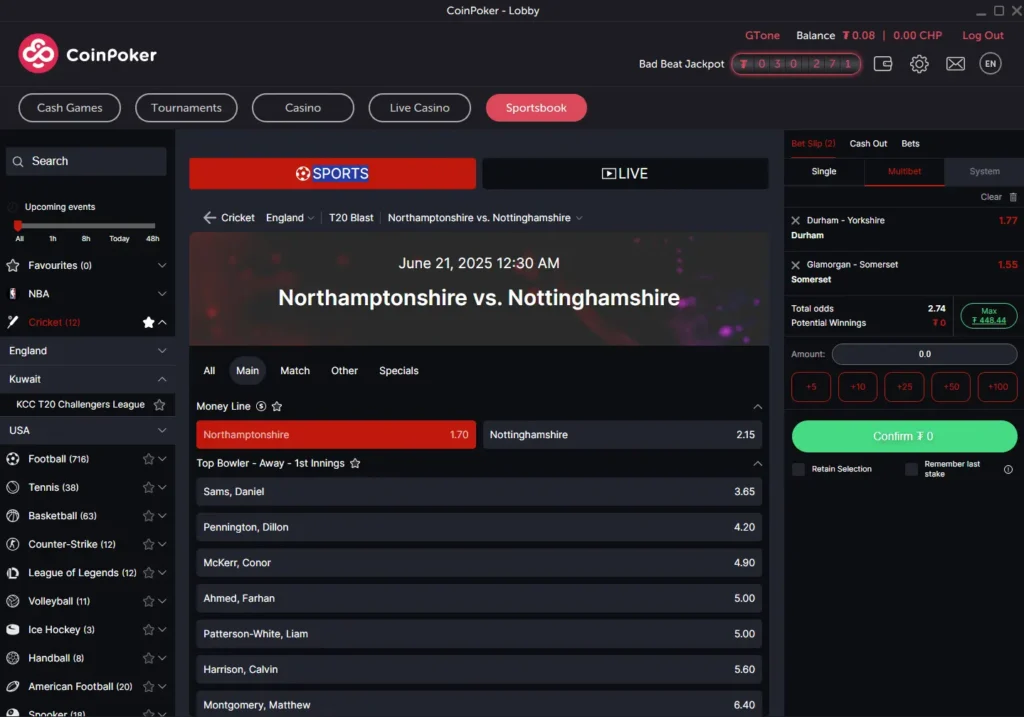1024x717 pixels.
Task: Open the mail inbox envelope icon
Action: click(x=955, y=63)
